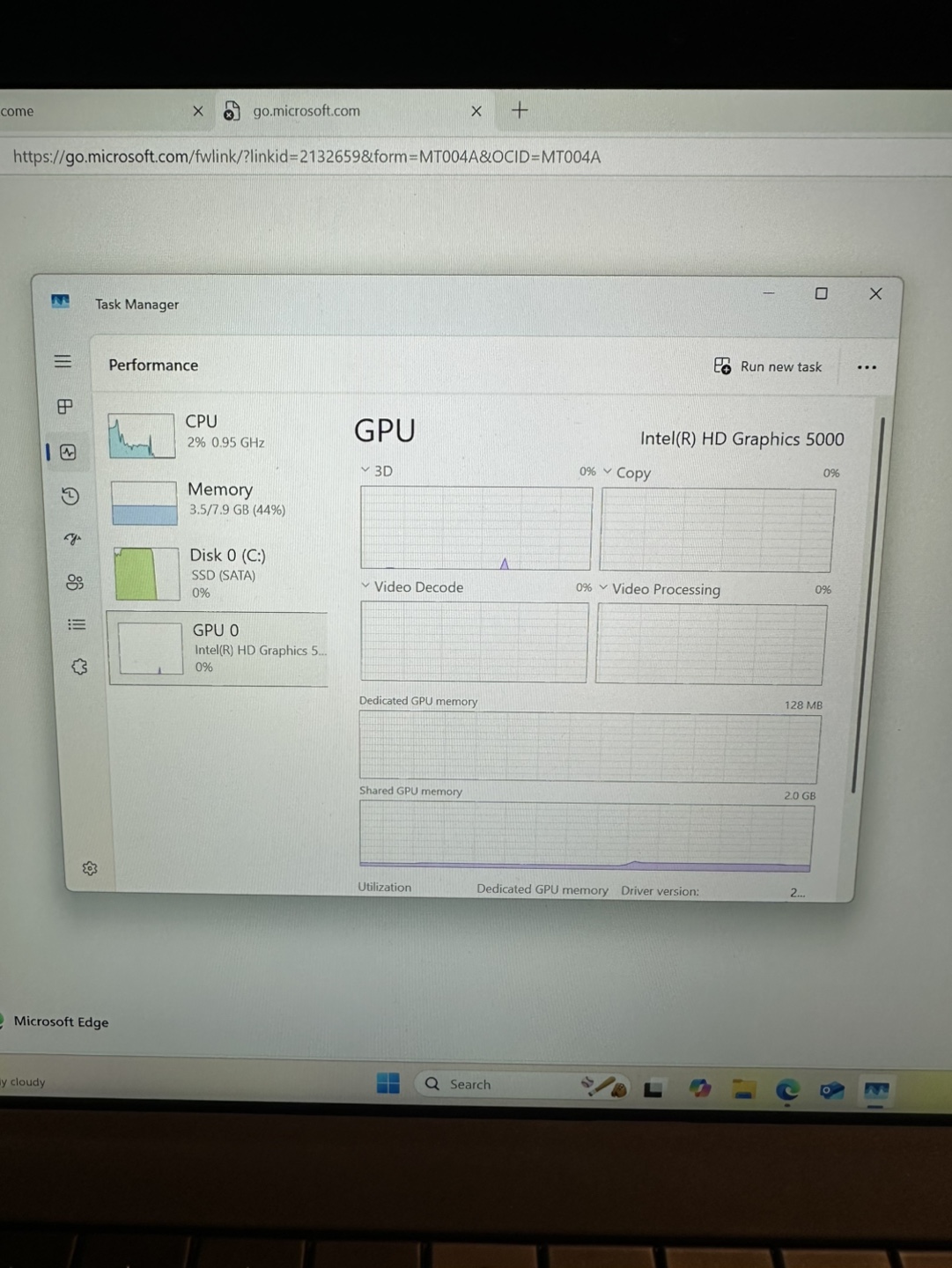Select the Performance page icon in sidebar
This screenshot has width=952, height=1268.
[68, 452]
